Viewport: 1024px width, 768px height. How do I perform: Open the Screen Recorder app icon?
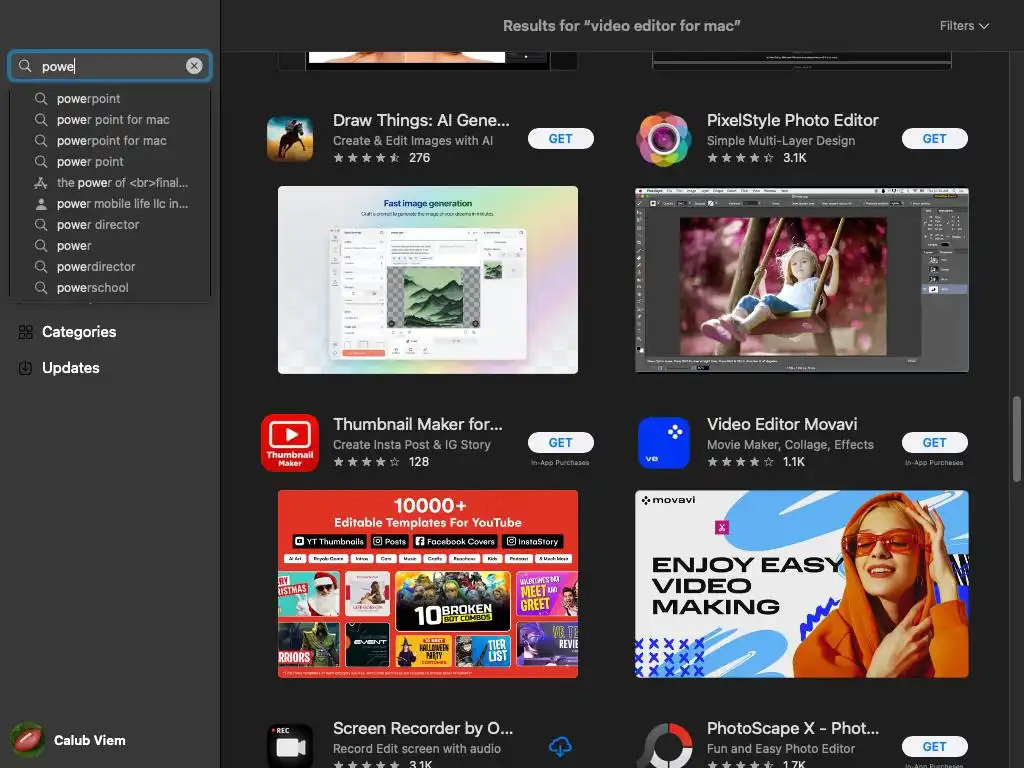click(x=290, y=745)
